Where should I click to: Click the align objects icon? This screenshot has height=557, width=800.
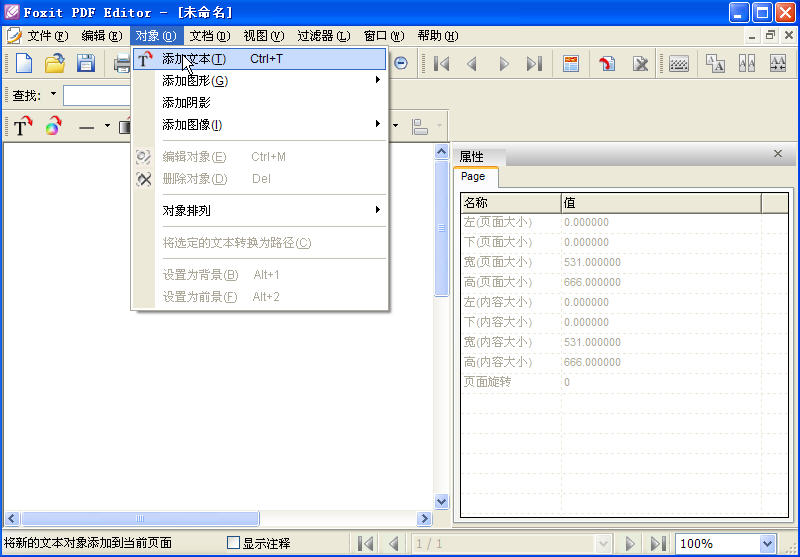coord(420,126)
